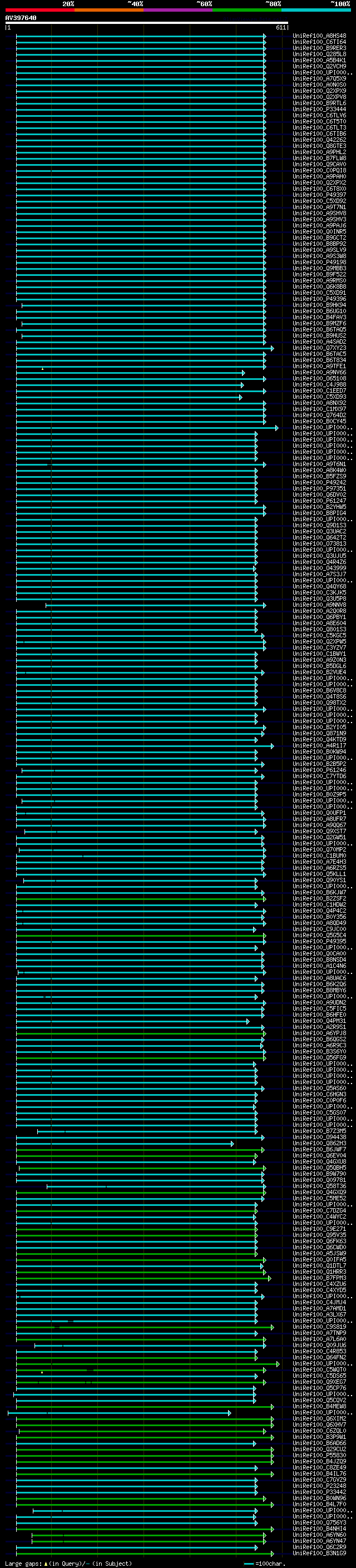356x1568 pixels.
Task: Click the UniRef100_C5XD93 label
Action: coord(319,397)
